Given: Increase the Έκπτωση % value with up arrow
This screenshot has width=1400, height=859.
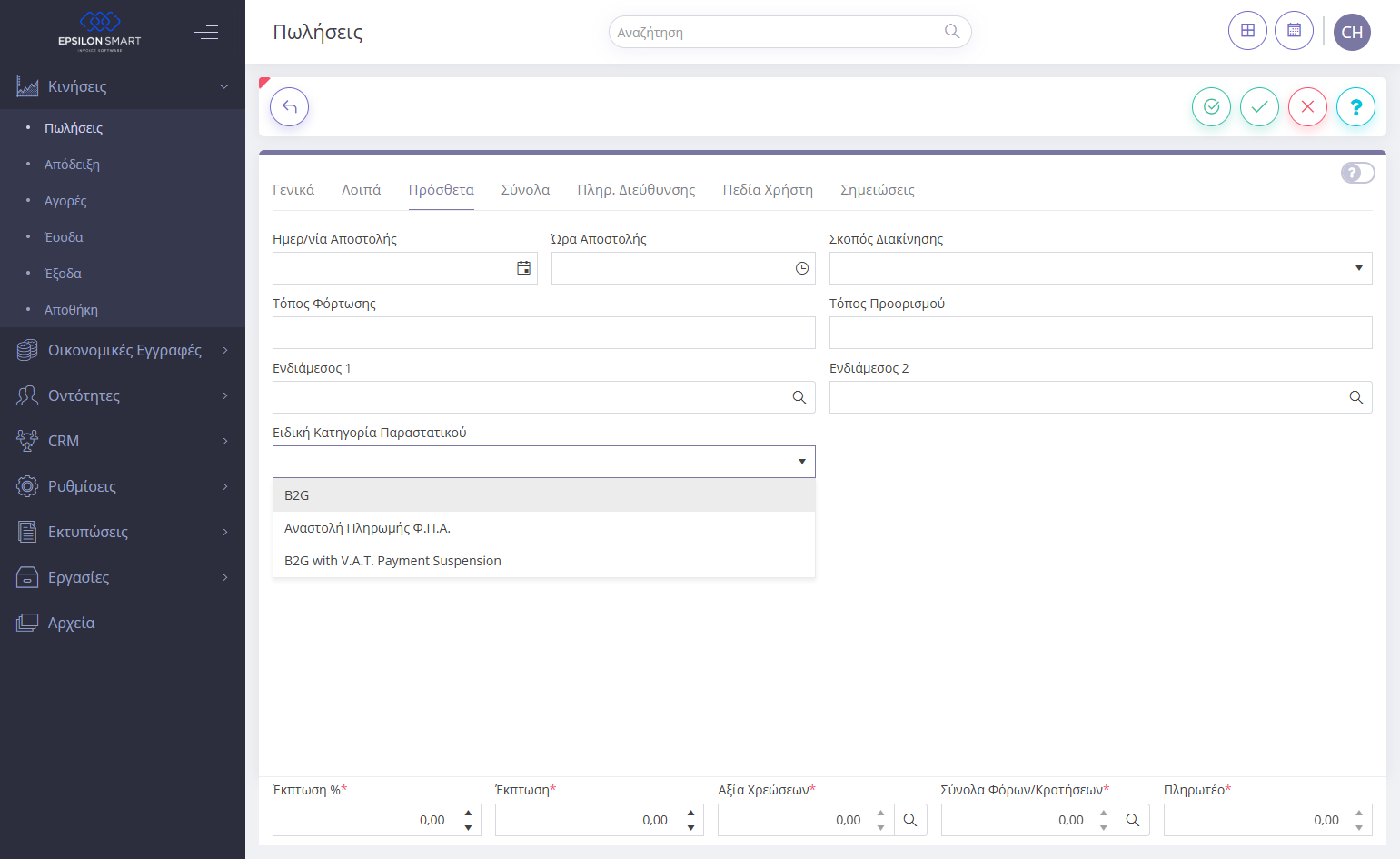Looking at the screenshot, I should 468,813.
